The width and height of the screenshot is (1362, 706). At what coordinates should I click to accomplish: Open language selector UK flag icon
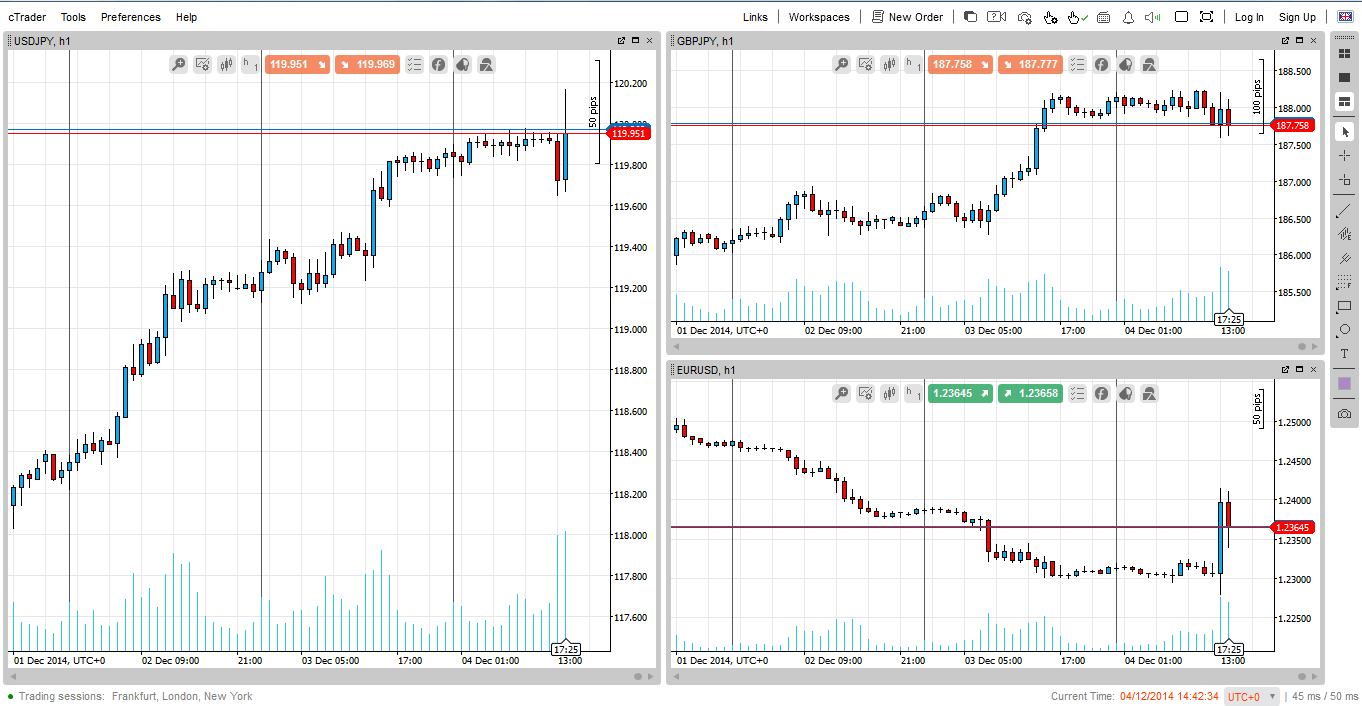[1344, 16]
